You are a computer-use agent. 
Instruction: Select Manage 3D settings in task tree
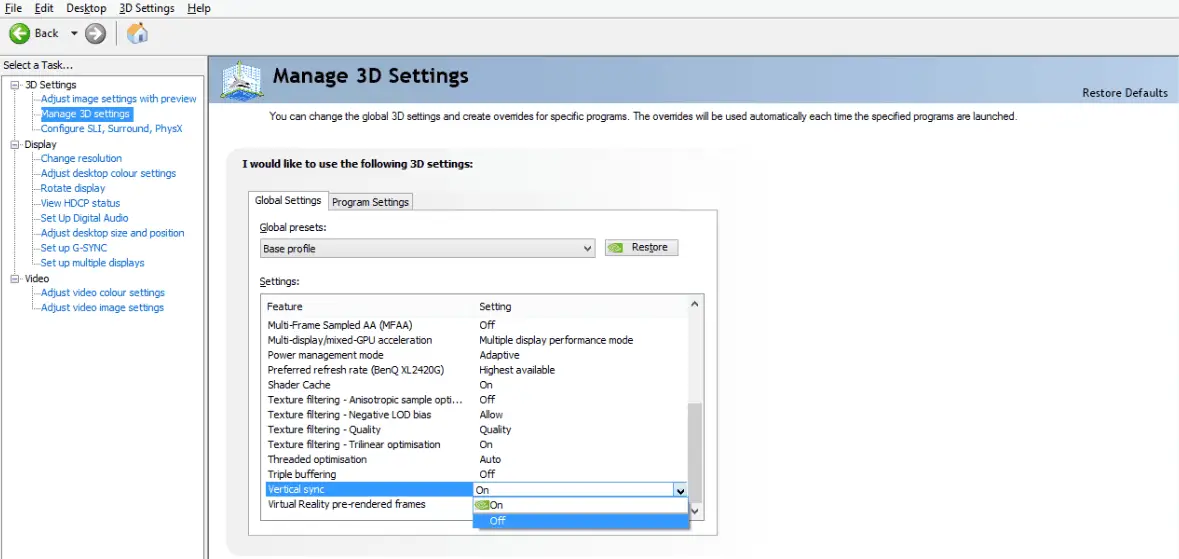click(x=85, y=114)
